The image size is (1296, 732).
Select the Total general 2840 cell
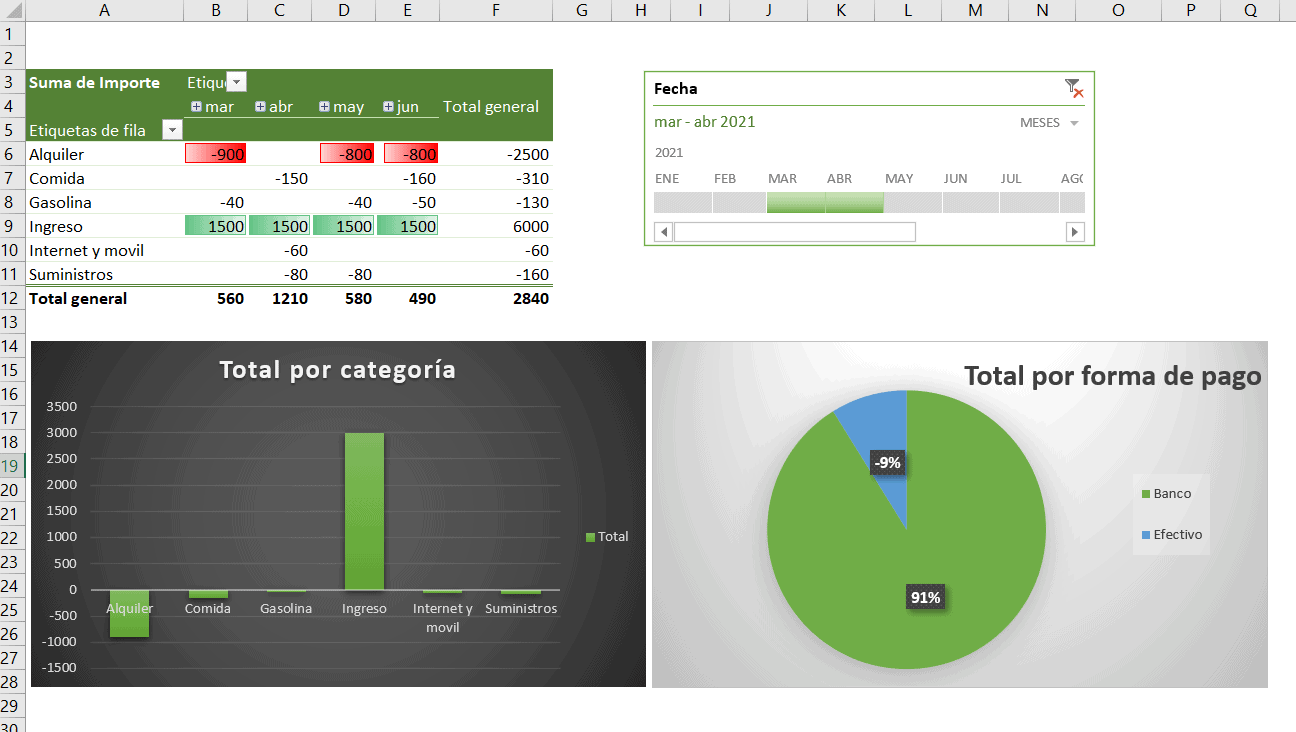496,298
